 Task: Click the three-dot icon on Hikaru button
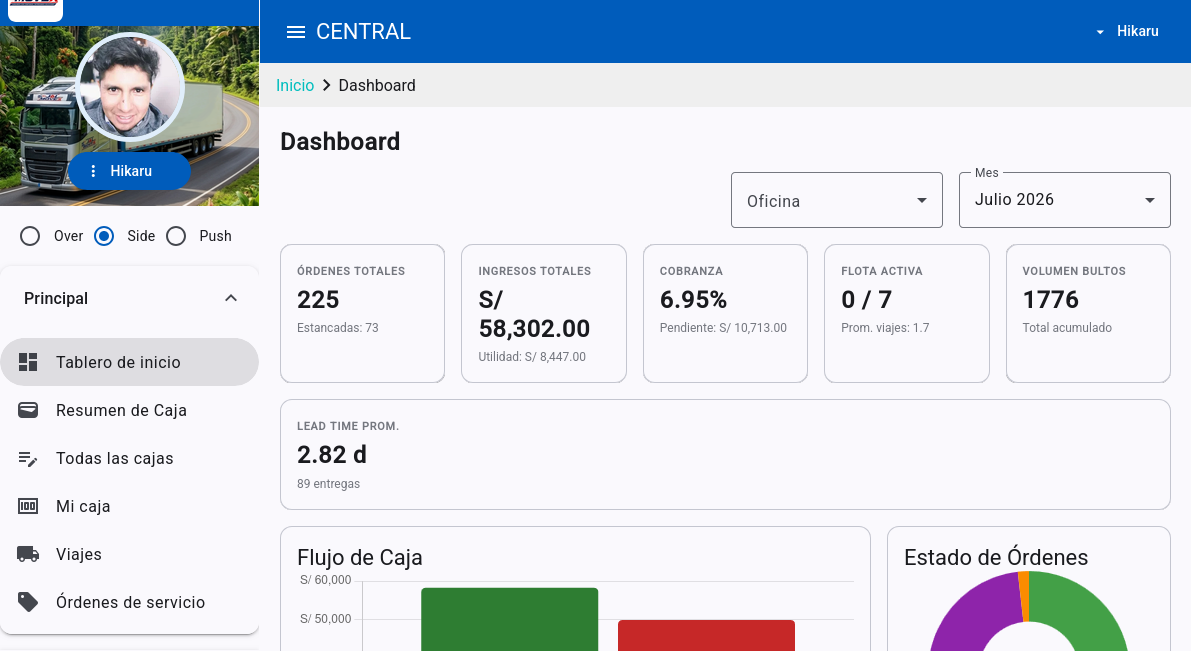pyautogui.click(x=93, y=172)
